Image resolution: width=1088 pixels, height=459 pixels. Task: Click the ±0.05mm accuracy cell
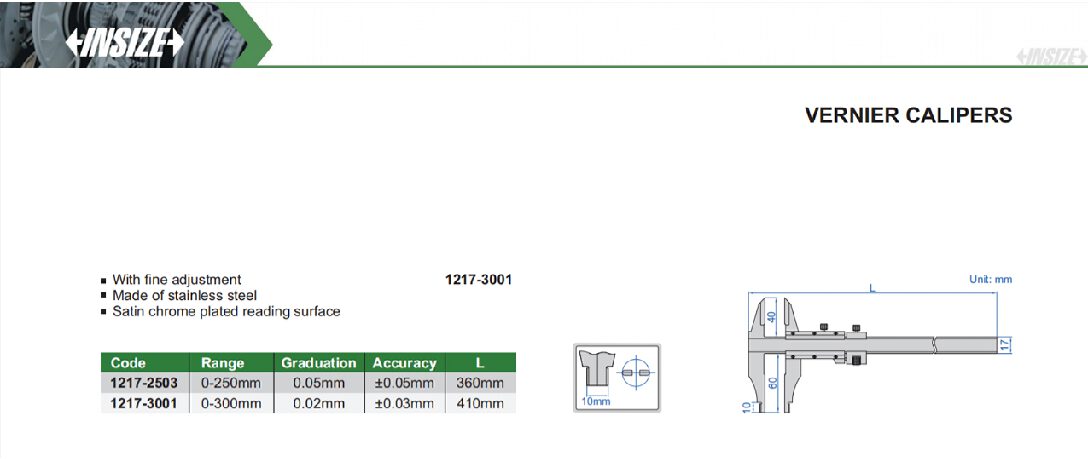(404, 383)
